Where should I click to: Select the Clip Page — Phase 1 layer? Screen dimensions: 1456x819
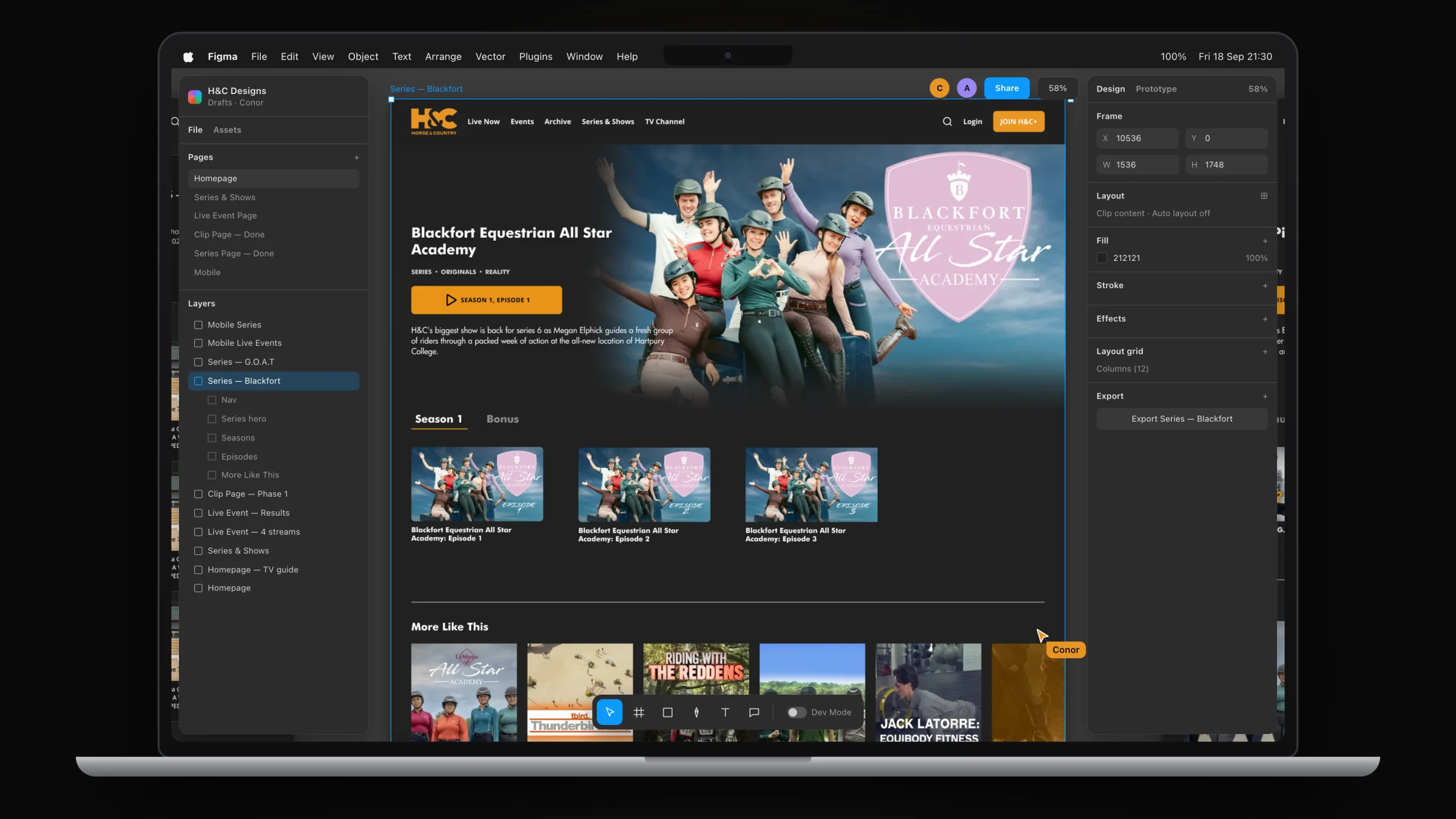click(x=274, y=494)
